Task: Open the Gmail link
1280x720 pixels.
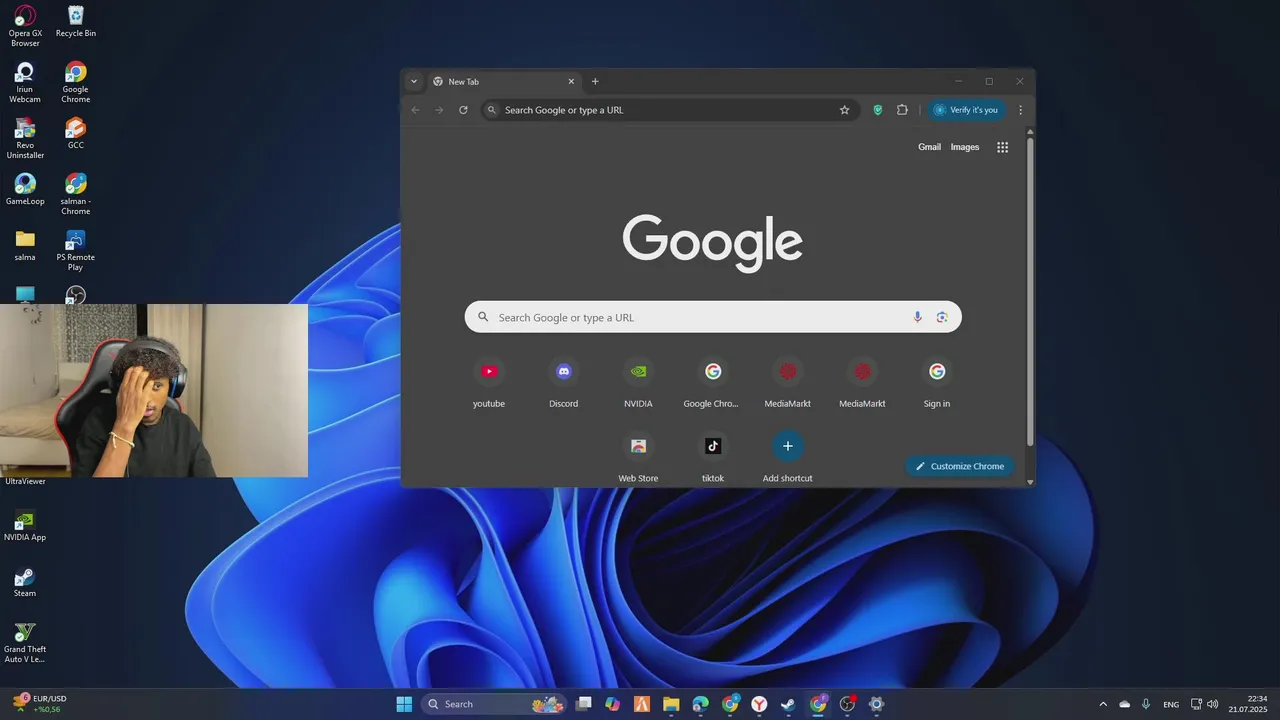Action: click(x=929, y=147)
